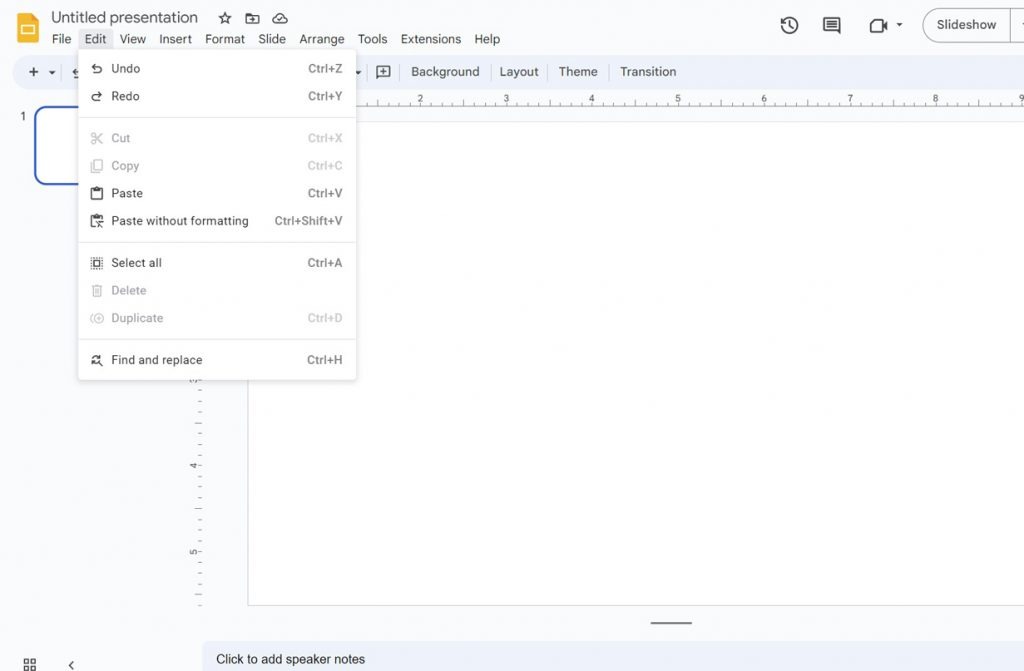Select Find and replace in Edit menu
The height and width of the screenshot is (671, 1024).
156,360
